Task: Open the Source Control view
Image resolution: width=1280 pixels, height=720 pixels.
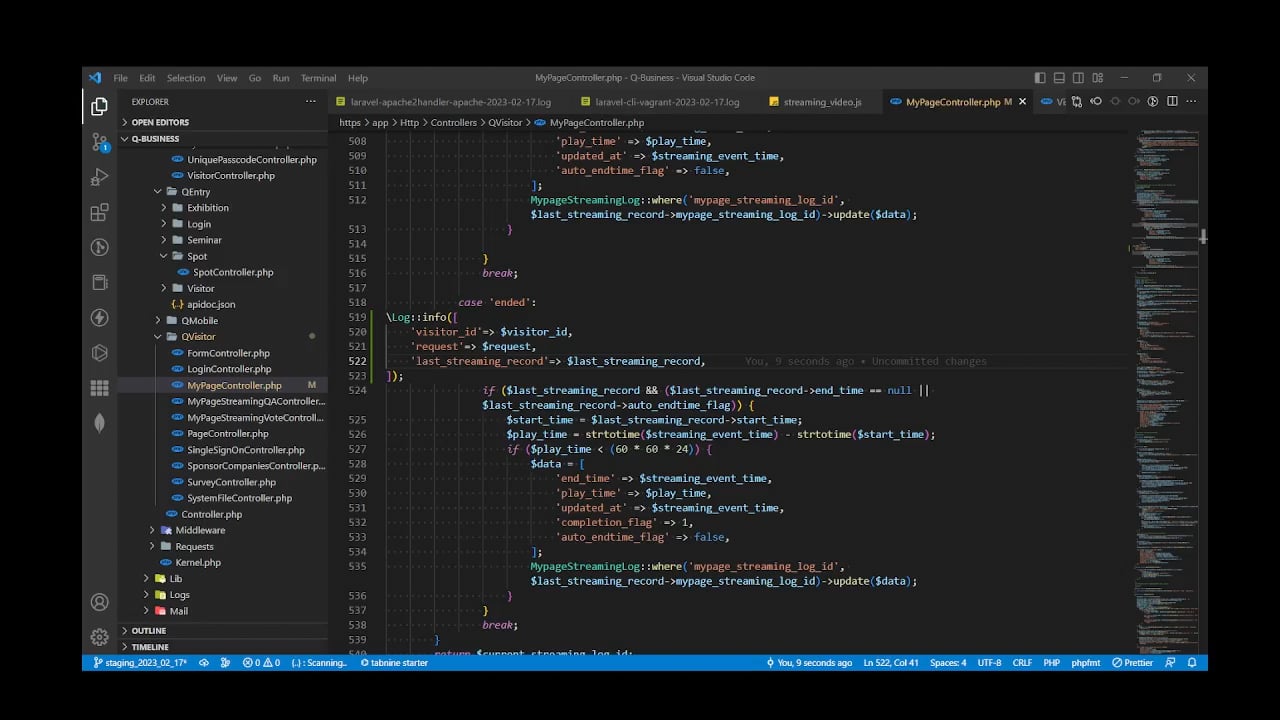Action: (x=99, y=142)
